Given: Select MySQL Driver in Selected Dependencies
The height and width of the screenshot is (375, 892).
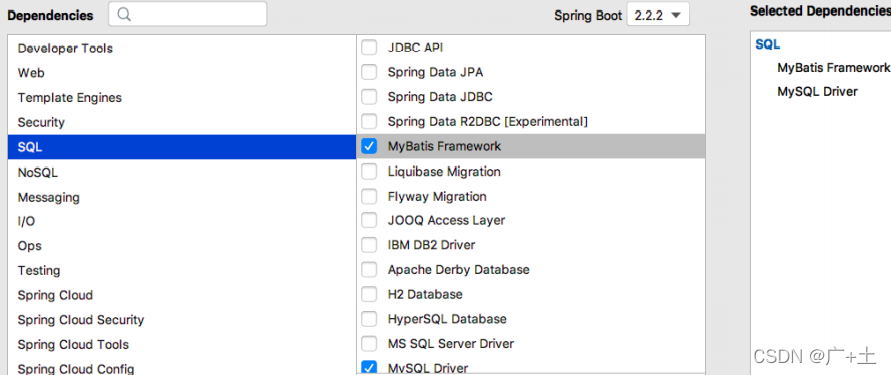Looking at the screenshot, I should (817, 92).
